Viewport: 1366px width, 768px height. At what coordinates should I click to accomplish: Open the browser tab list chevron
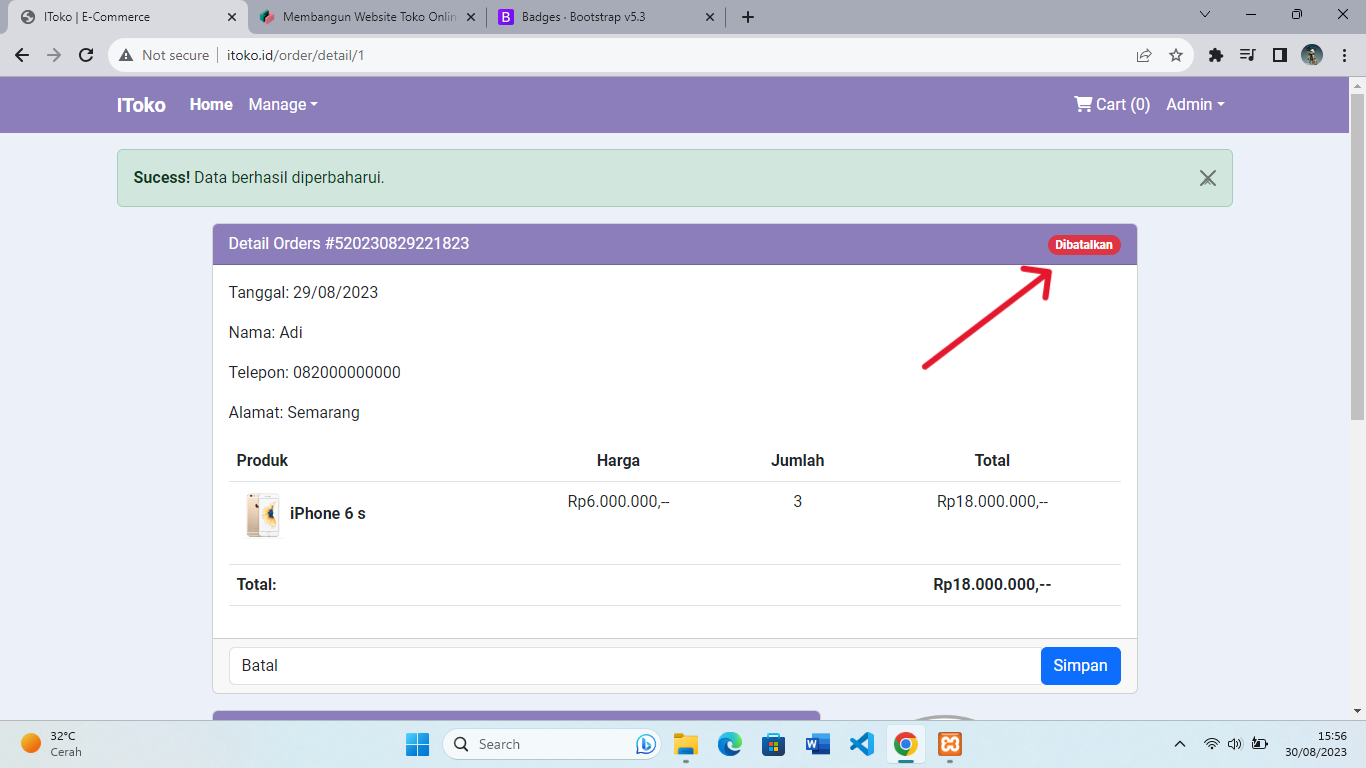(x=1205, y=16)
